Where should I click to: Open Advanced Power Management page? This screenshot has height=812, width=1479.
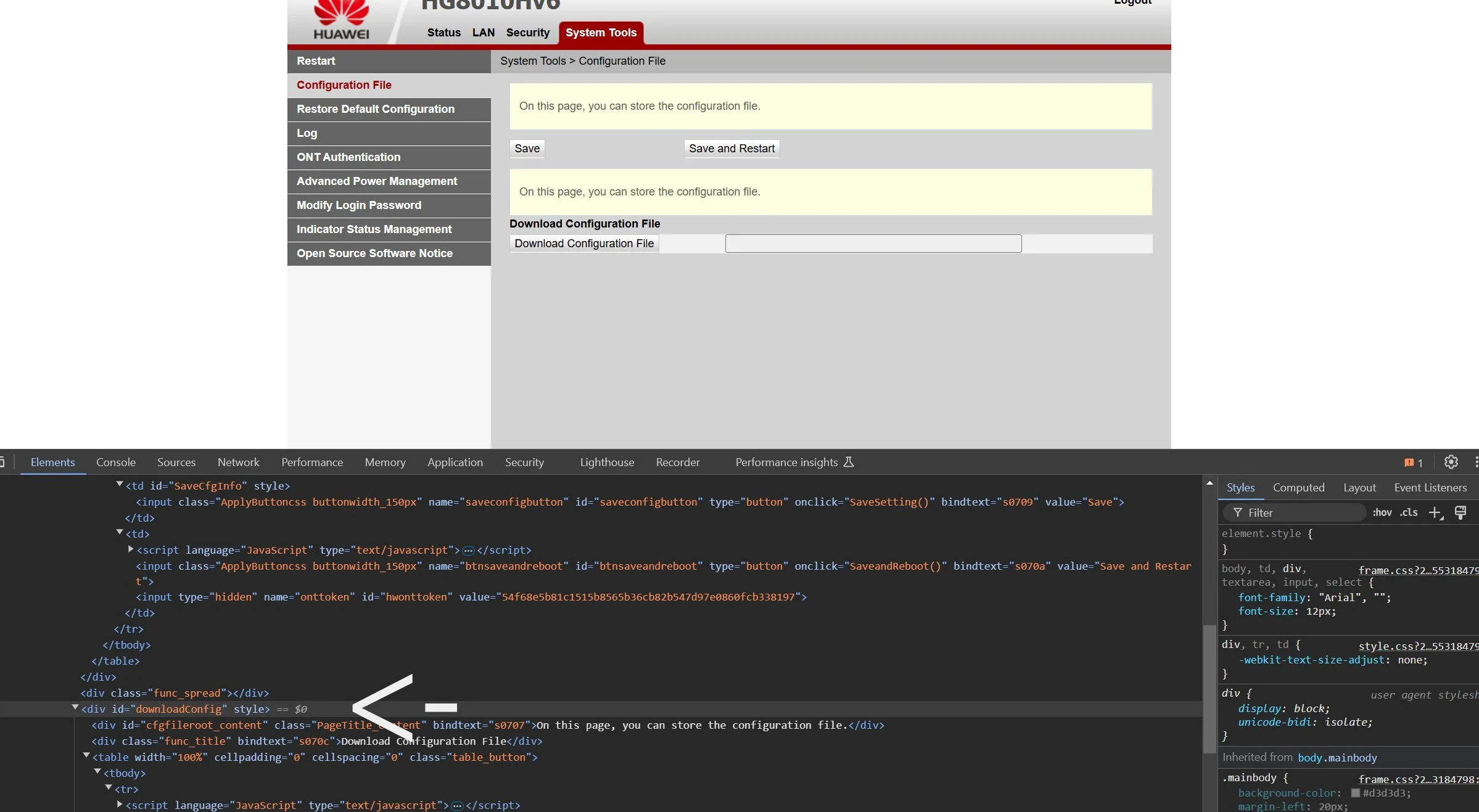389,181
